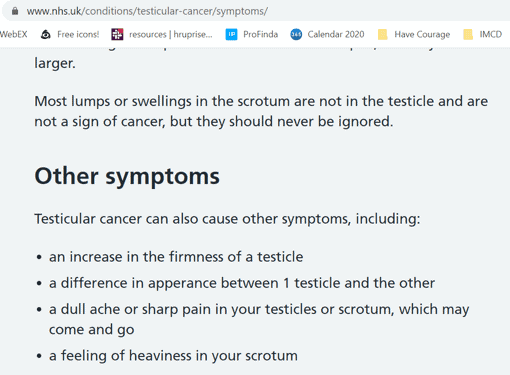The image size is (510, 375).
Task: Click the Calendar 2020 bookmark icon
Action: [x=296, y=34]
